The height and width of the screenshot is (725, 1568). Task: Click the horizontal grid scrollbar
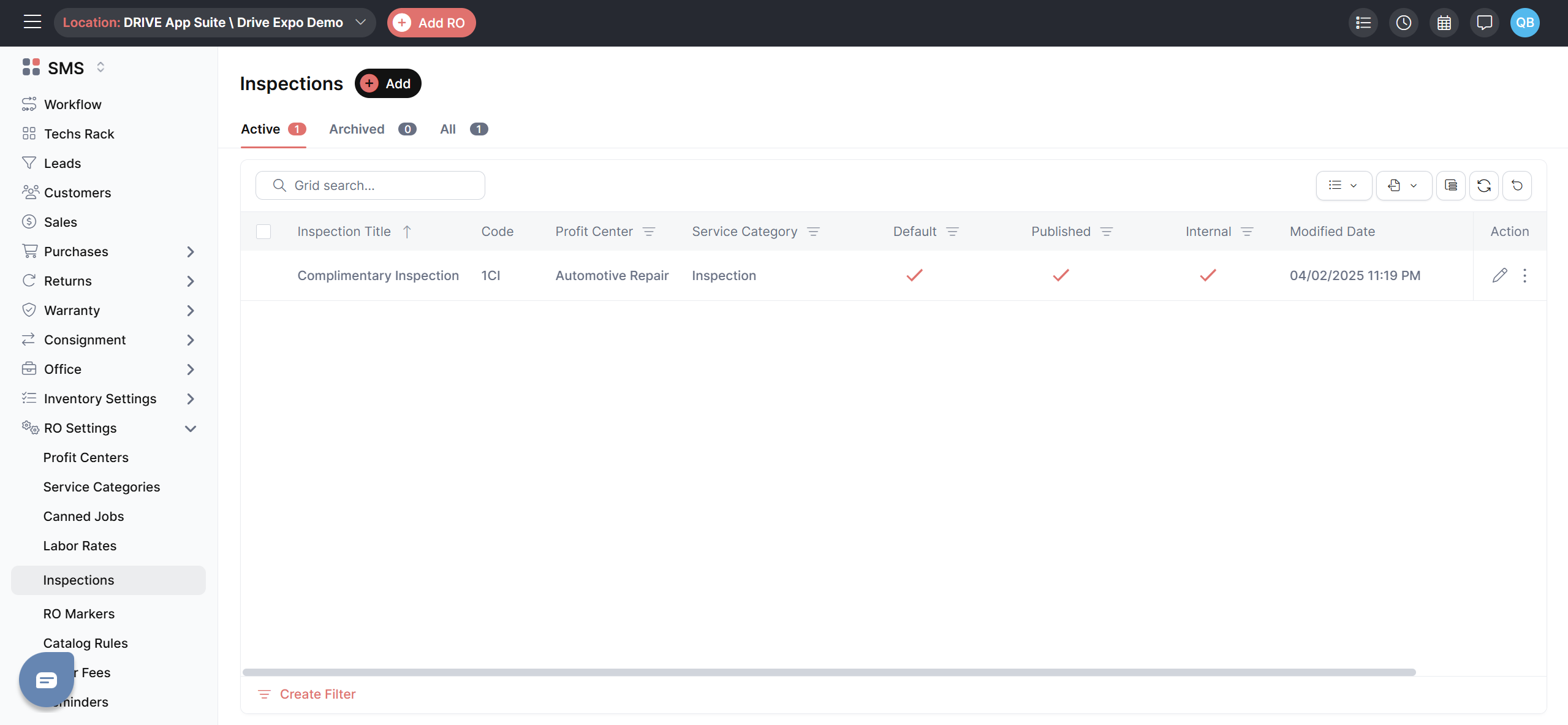click(x=828, y=672)
